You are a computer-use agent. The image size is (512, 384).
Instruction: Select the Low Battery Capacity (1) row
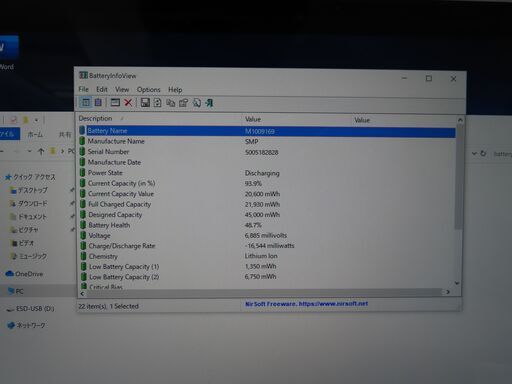coord(267,266)
